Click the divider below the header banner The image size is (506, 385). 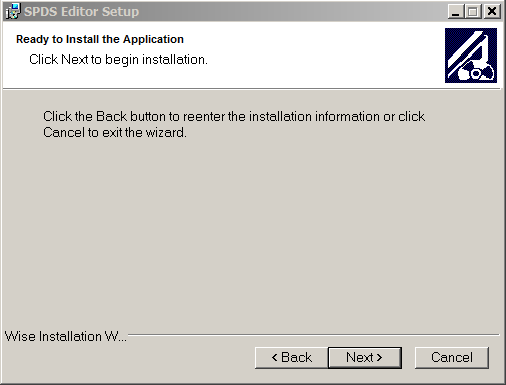(252, 89)
